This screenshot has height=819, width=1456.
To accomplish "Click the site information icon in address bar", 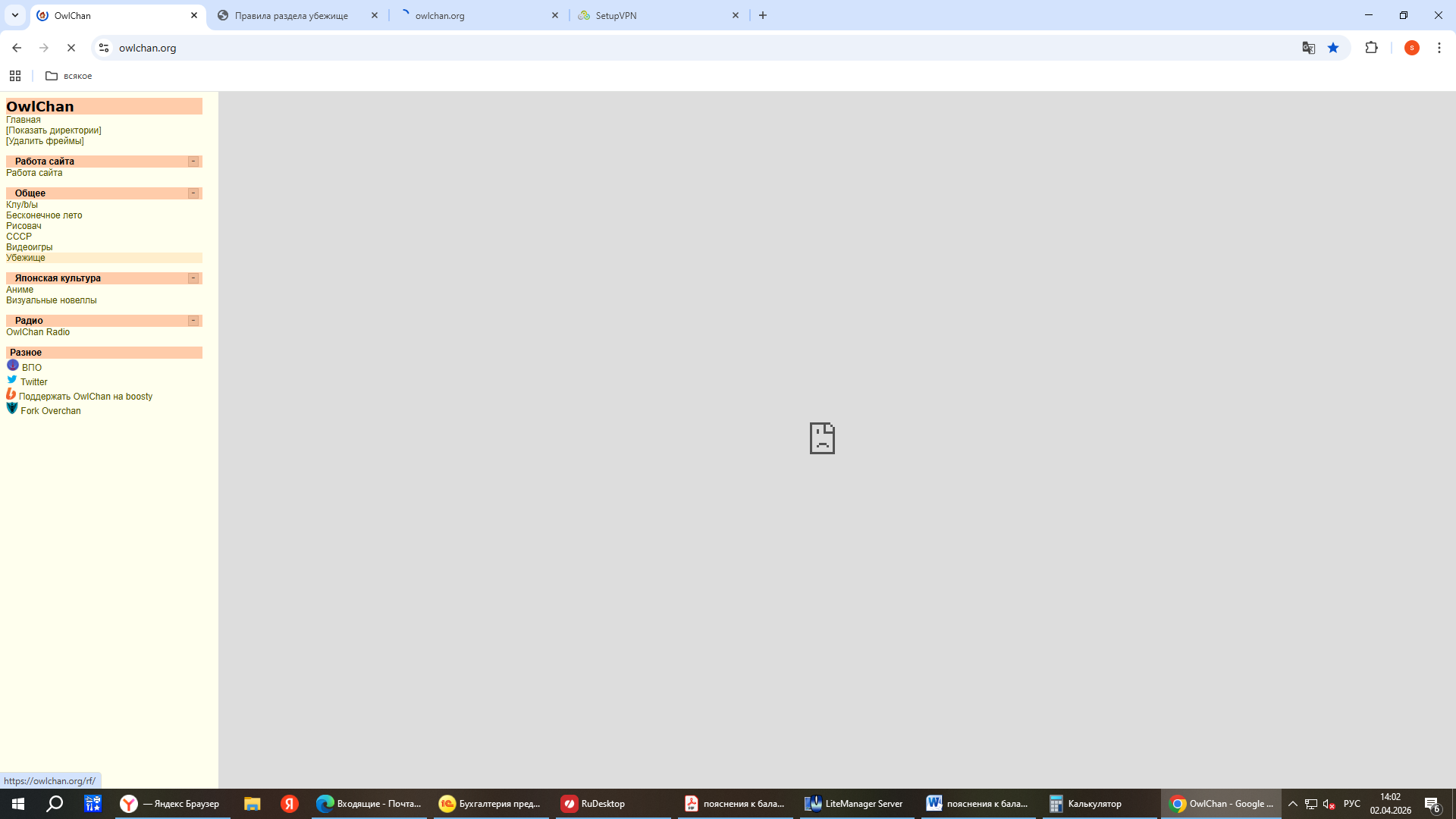I will 104,48.
